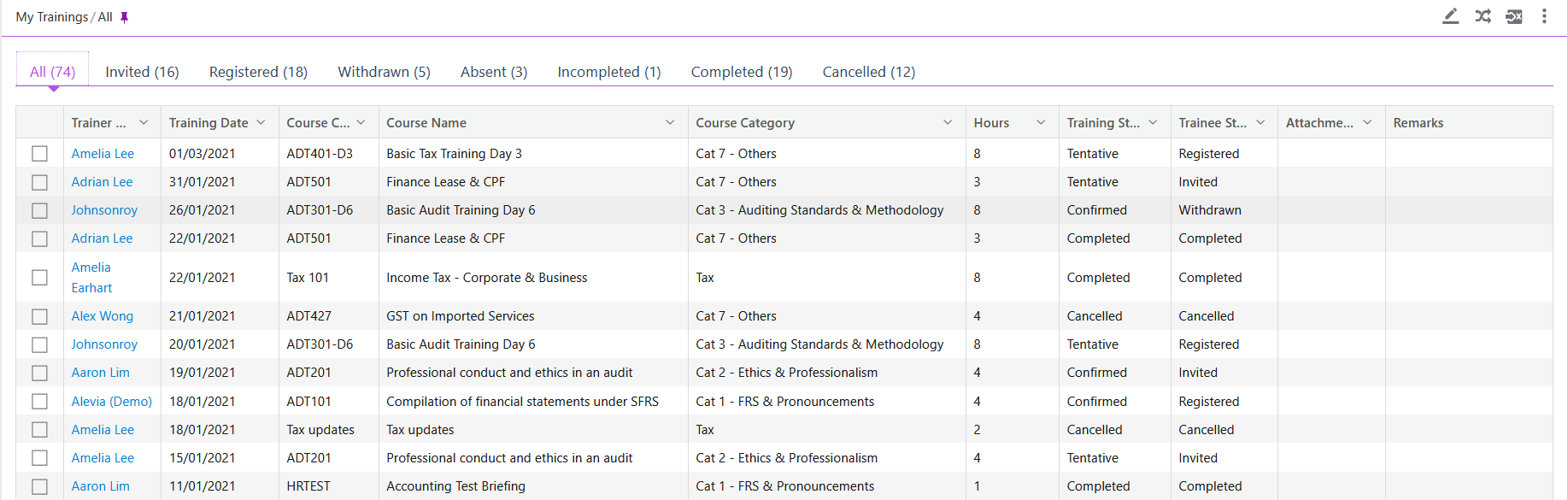
Task: Select the ADT101 course code cell
Action: tap(308, 402)
